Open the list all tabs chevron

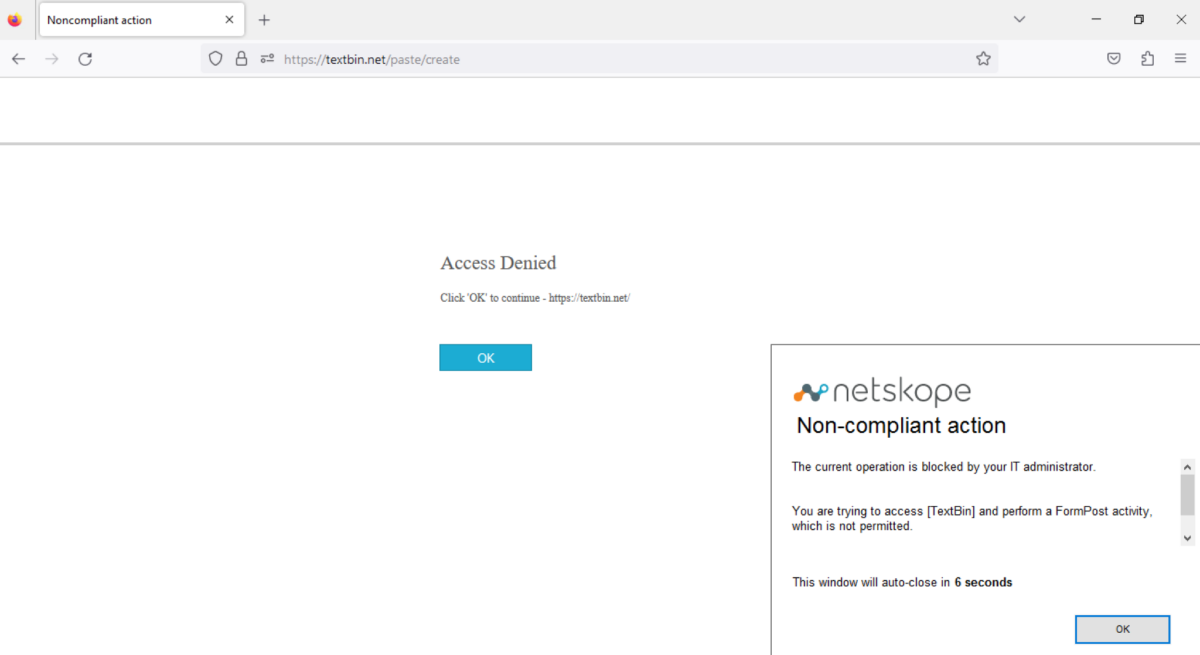(1019, 18)
